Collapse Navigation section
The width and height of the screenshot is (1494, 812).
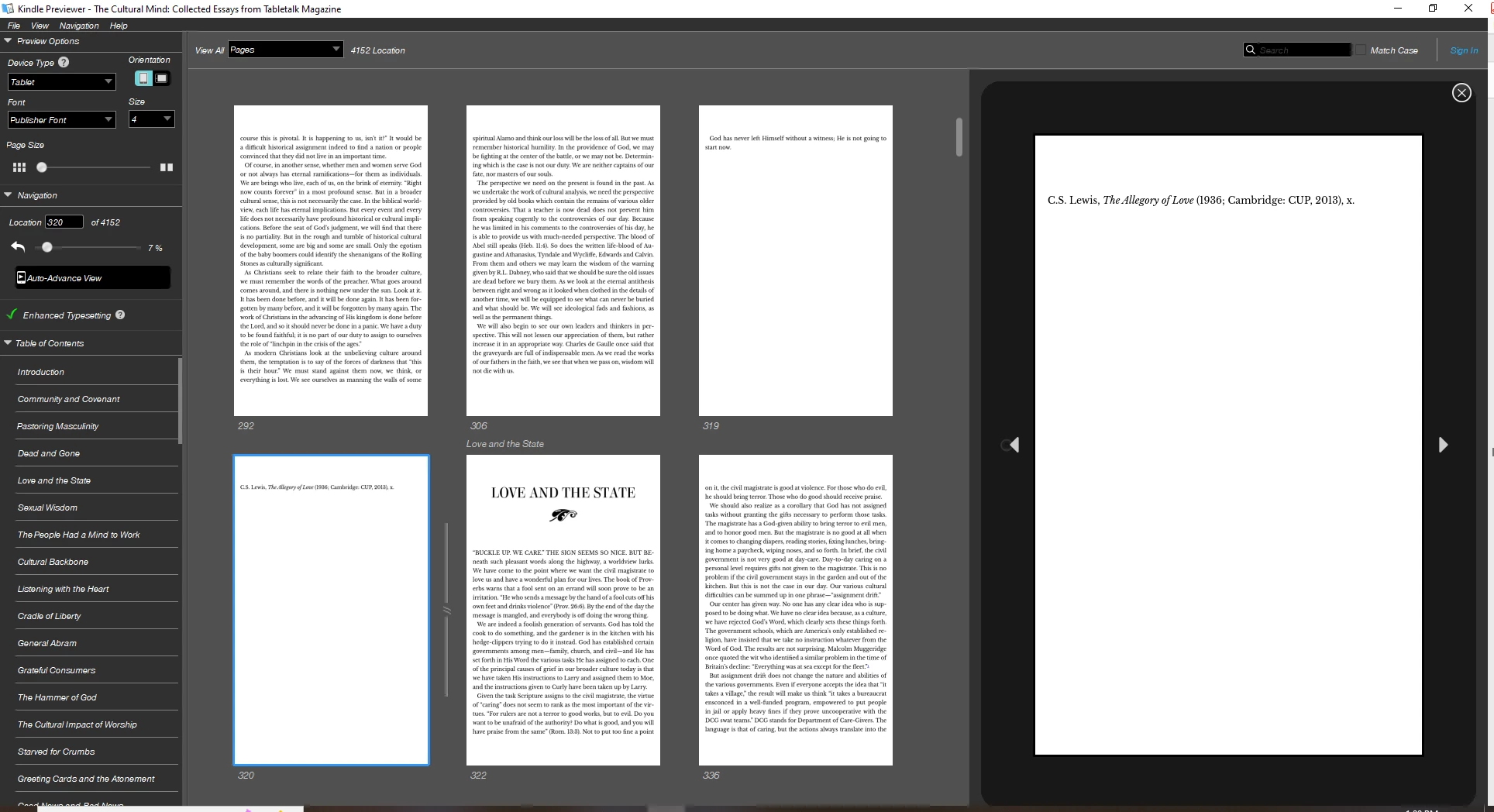click(8, 195)
